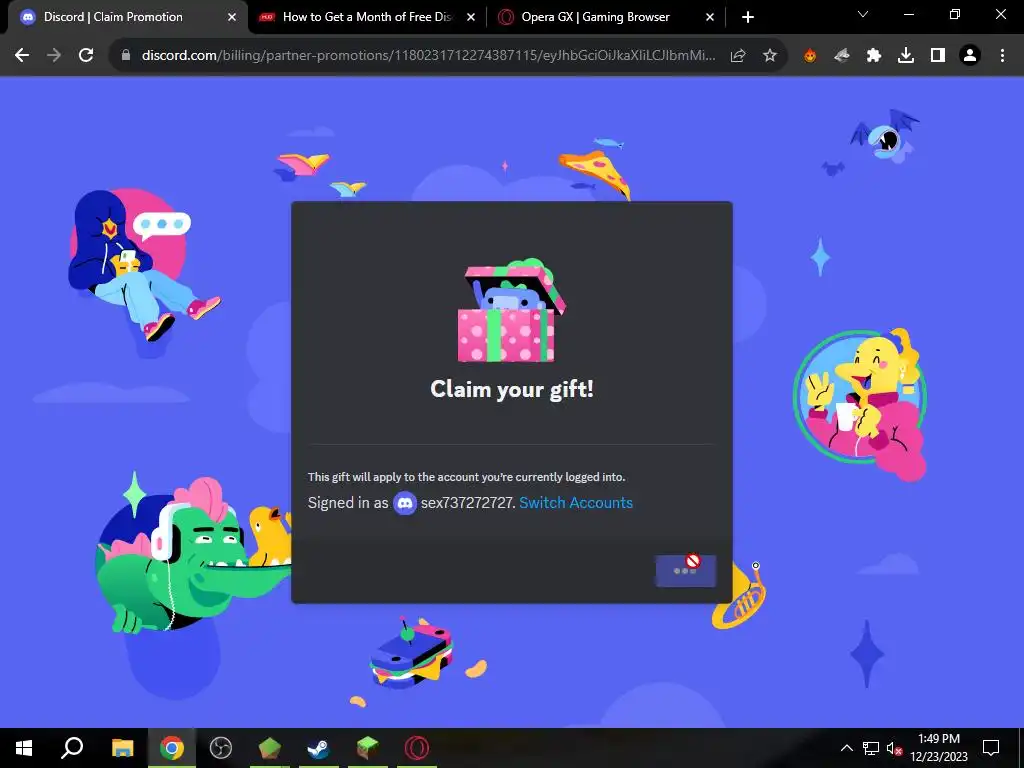The height and width of the screenshot is (768, 1024).
Task: Toggle the Chrome side panel icon
Action: point(938,56)
